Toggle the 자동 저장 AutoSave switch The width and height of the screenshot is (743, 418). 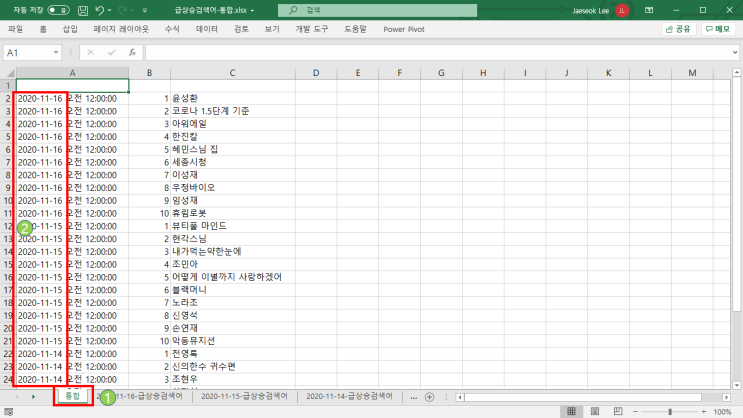[x=58, y=9]
